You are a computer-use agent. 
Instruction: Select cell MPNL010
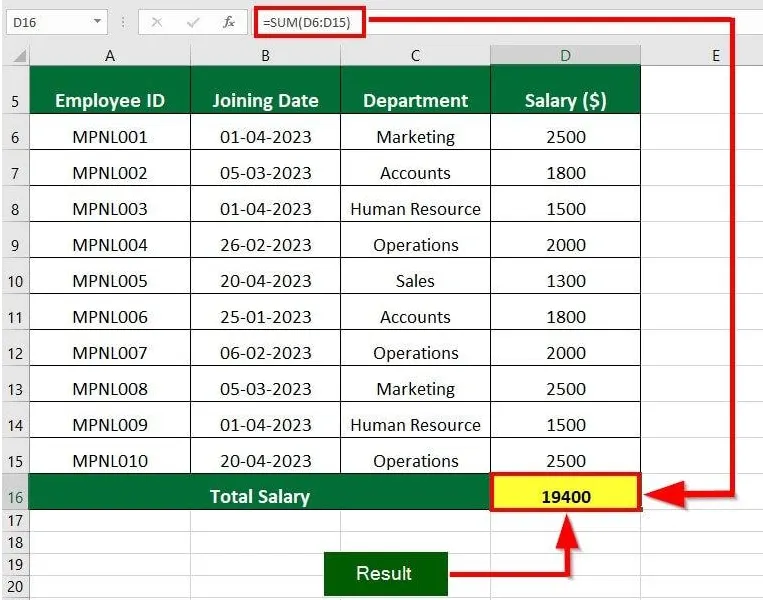coord(110,456)
